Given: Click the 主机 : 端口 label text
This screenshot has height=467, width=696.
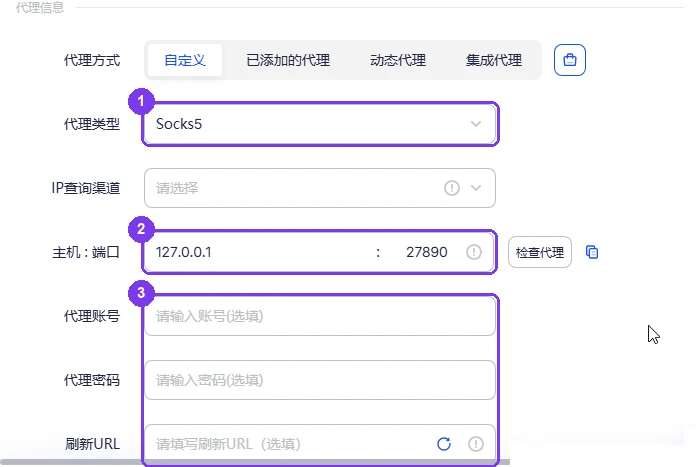Looking at the screenshot, I should (86, 252).
